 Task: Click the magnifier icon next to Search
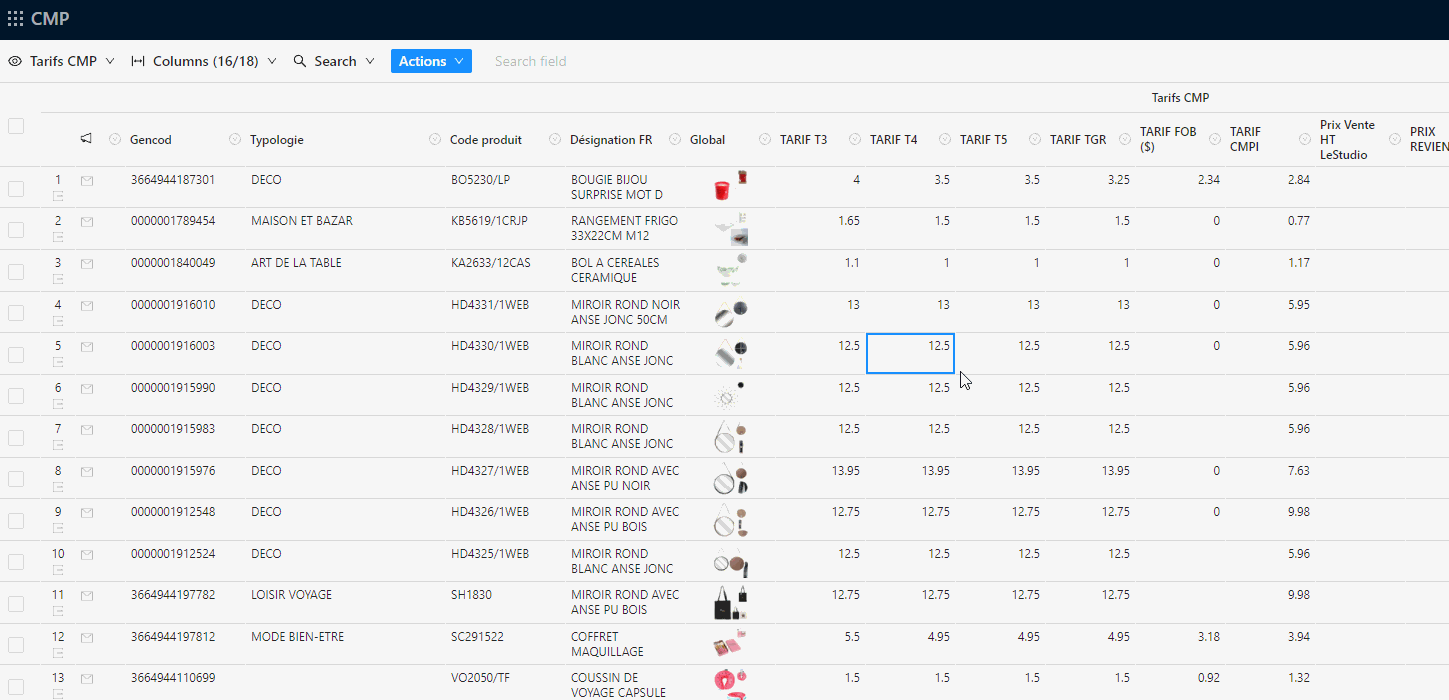[x=300, y=61]
